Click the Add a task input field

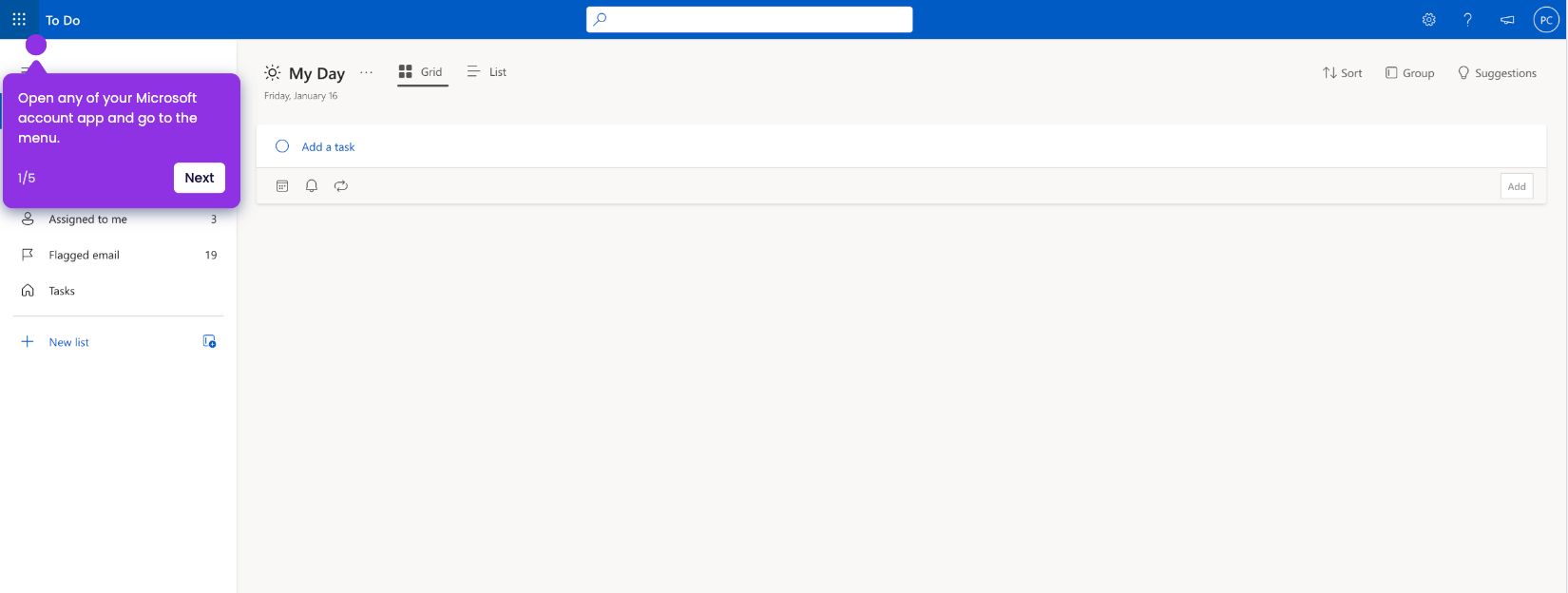(x=901, y=146)
